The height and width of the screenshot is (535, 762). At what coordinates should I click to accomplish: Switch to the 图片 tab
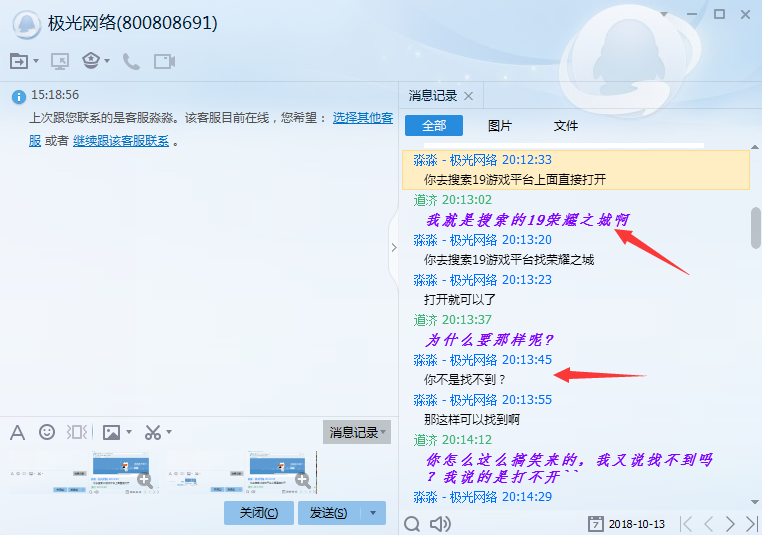coord(499,126)
